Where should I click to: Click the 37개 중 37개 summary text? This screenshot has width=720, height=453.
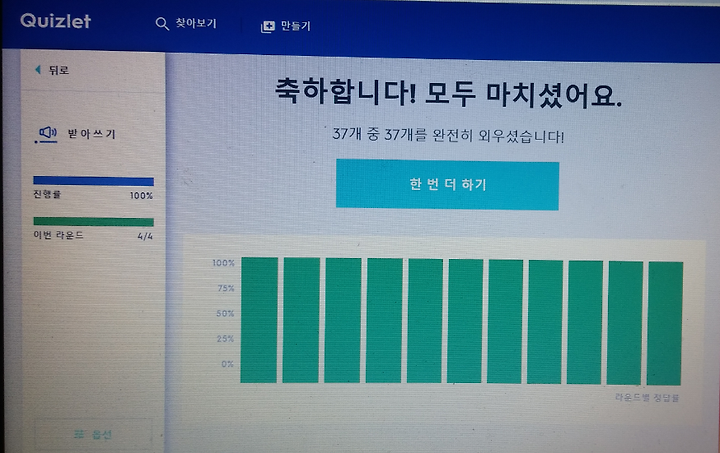coord(448,135)
